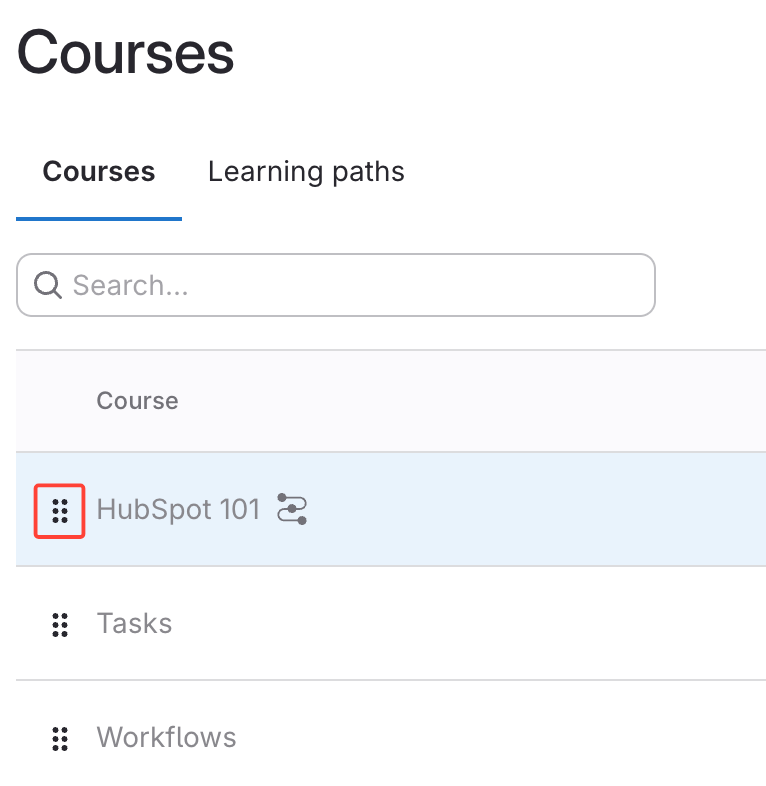Click the drag handle beside Tasks
The image size is (766, 786).
click(60, 624)
